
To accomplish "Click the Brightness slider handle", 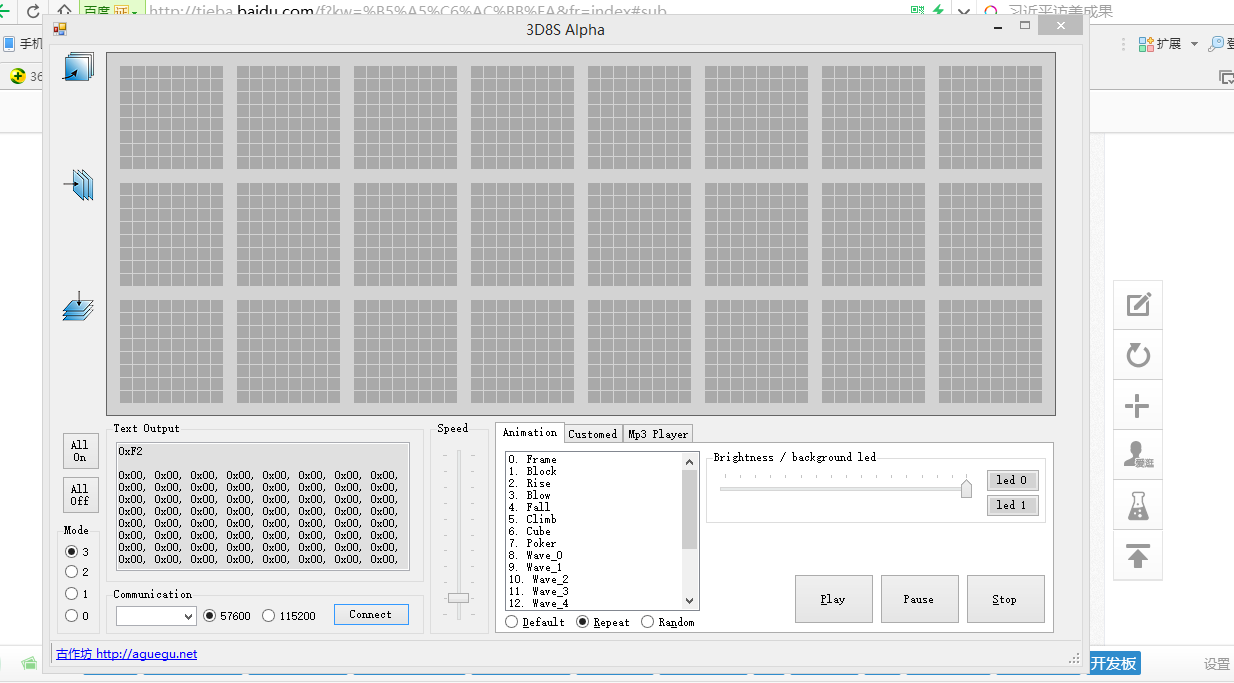I will pos(966,488).
